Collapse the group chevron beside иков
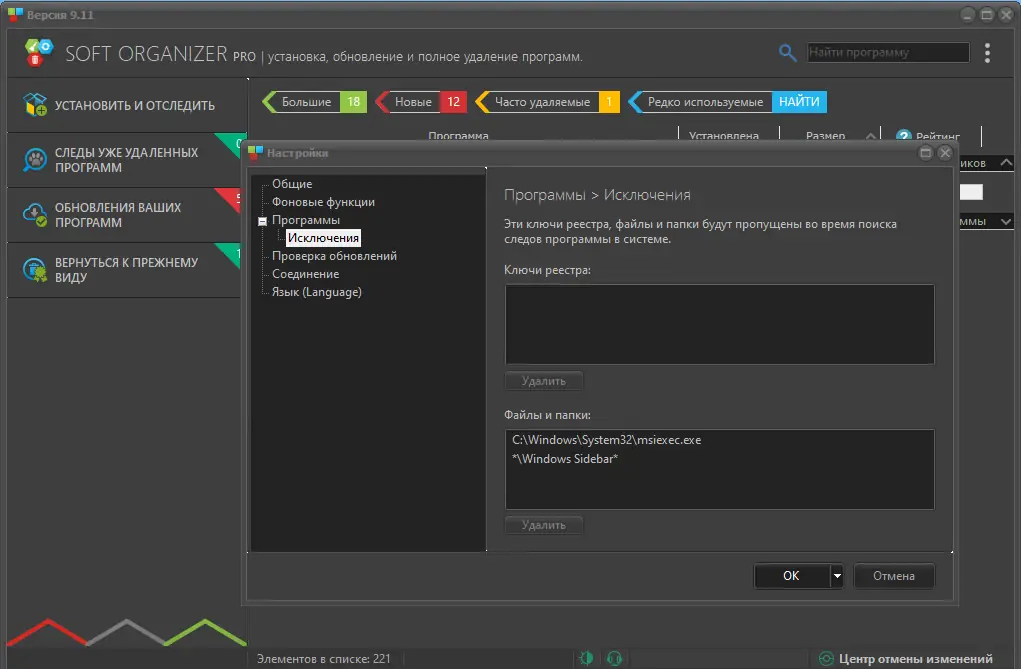The width and height of the screenshot is (1021, 669). [x=1006, y=162]
